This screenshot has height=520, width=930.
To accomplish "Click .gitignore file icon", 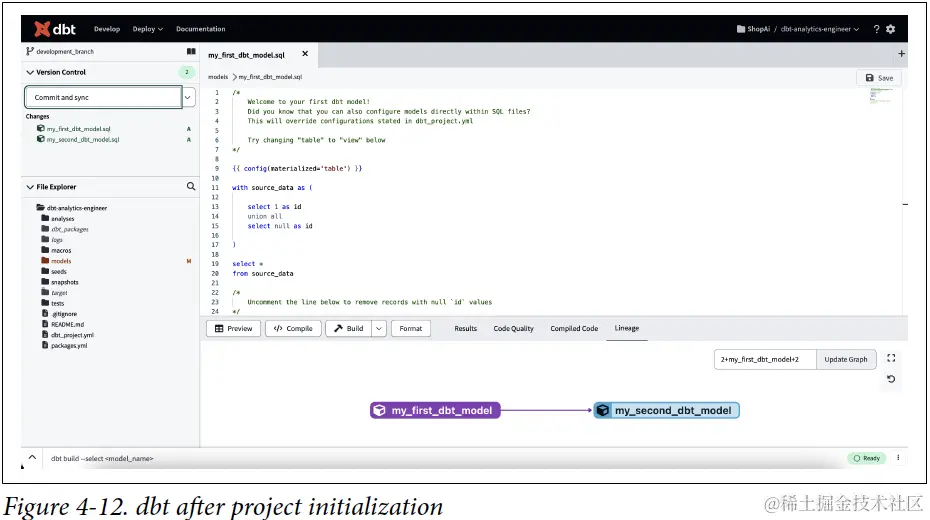I will (45, 313).
